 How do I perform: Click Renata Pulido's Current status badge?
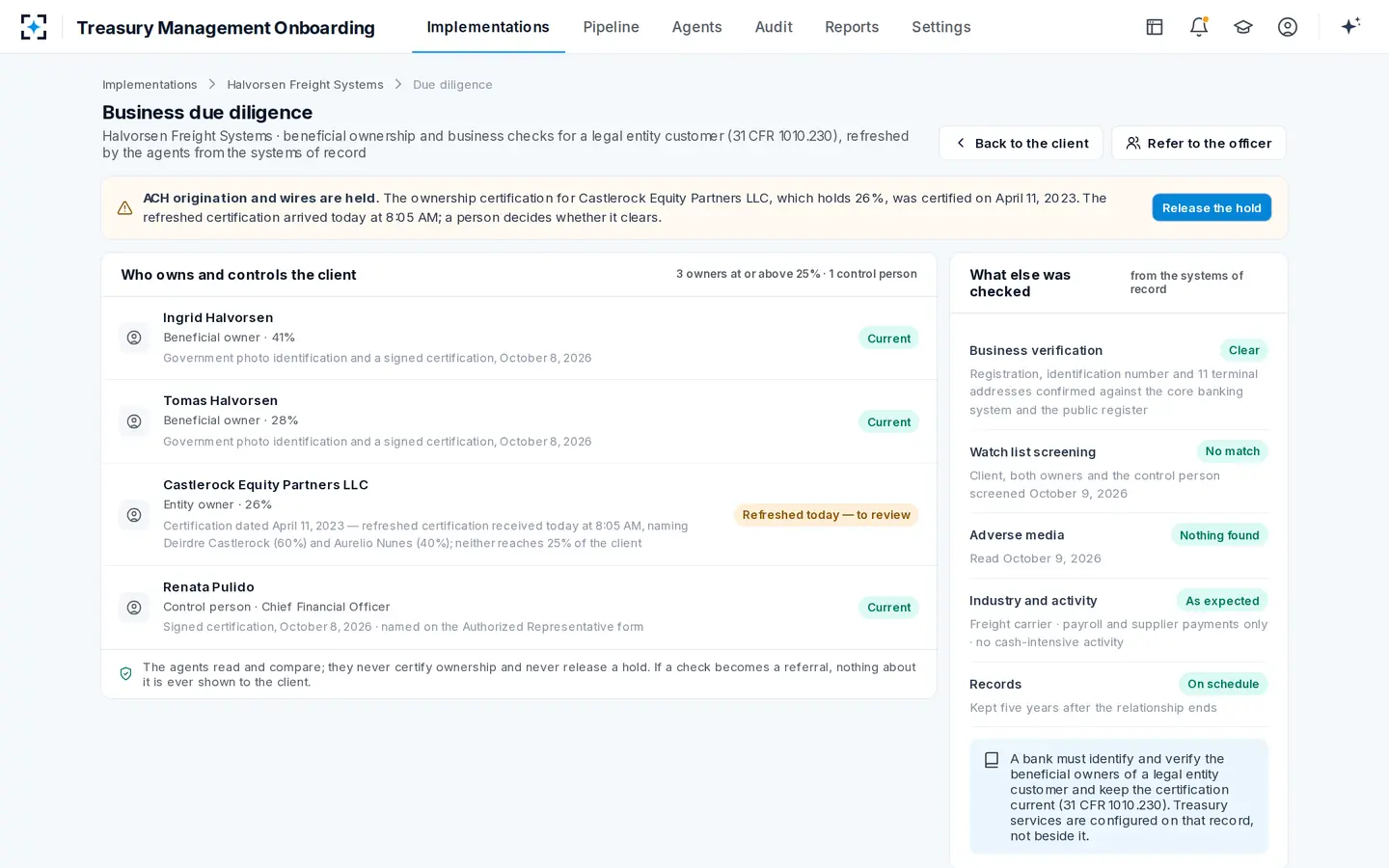click(888, 608)
